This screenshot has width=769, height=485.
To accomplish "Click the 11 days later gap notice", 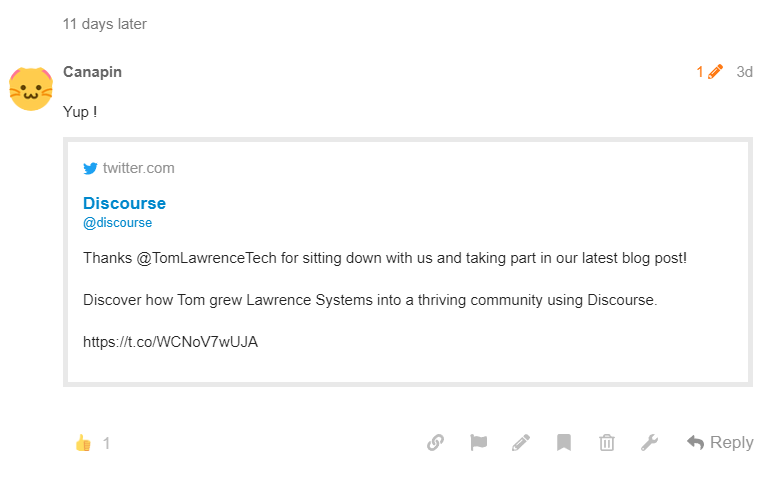I will [104, 24].
